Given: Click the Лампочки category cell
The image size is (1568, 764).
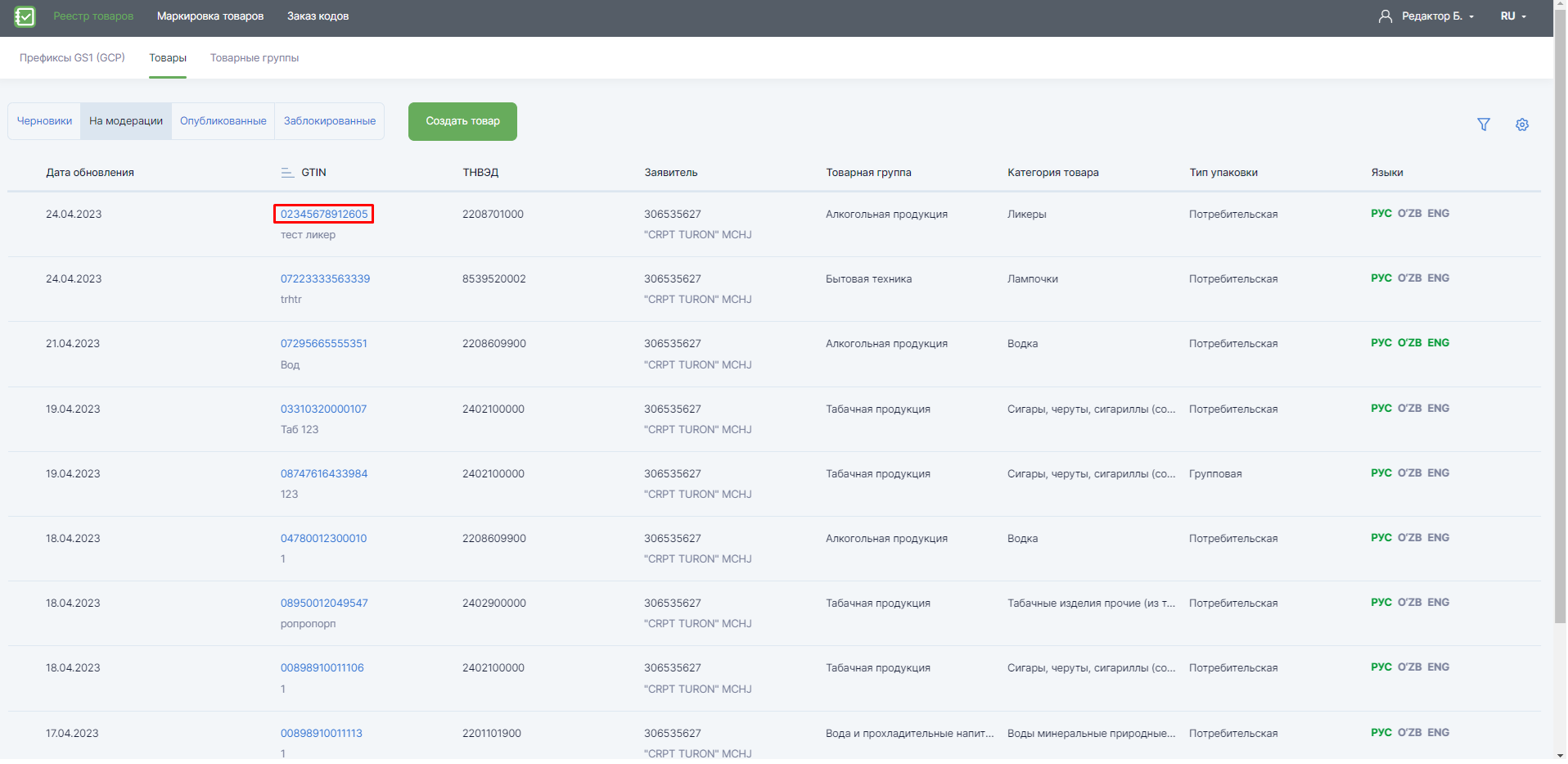Looking at the screenshot, I should pos(1033,279).
